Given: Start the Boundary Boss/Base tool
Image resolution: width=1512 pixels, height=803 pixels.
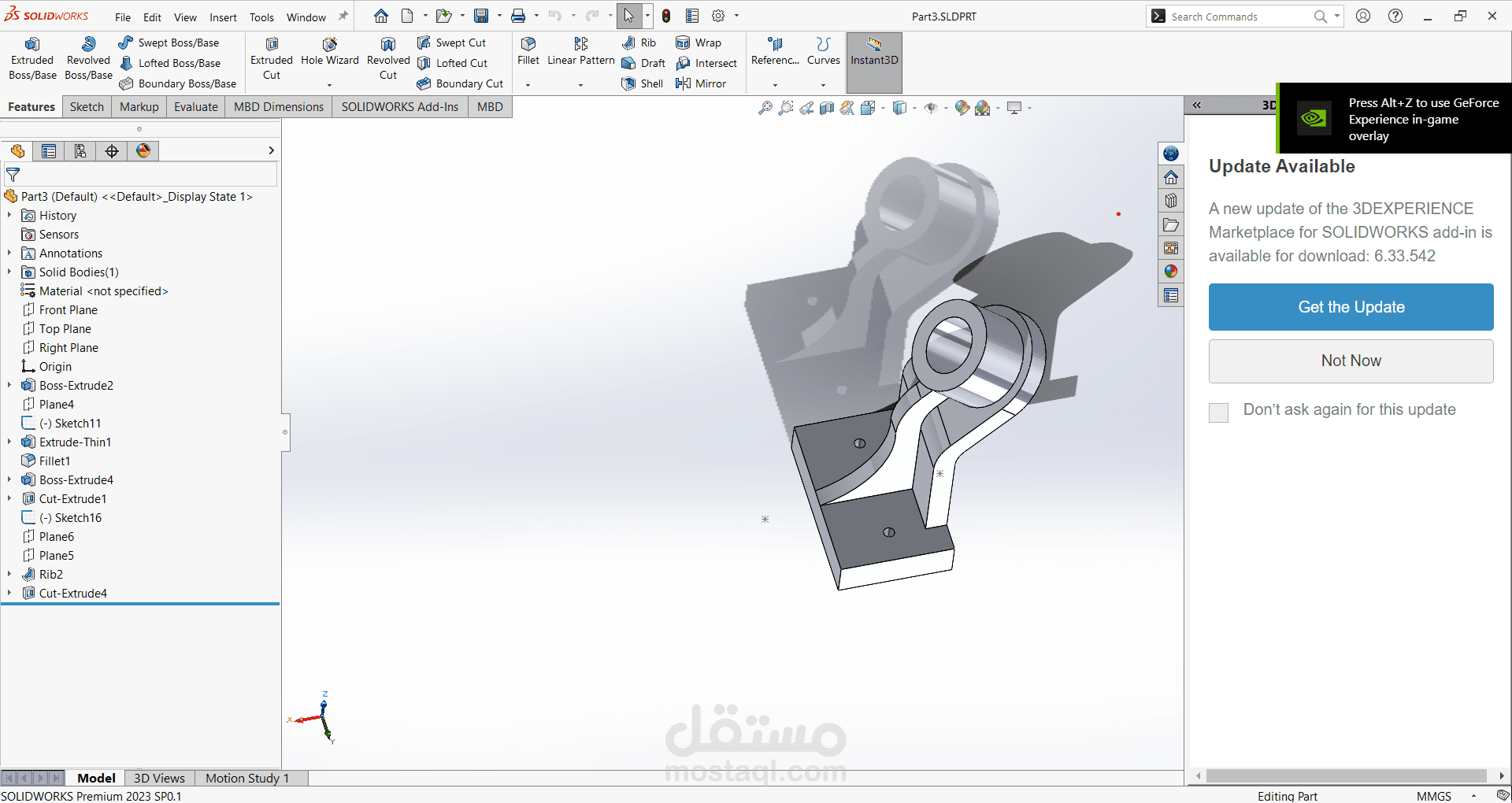Looking at the screenshot, I should click(x=178, y=83).
